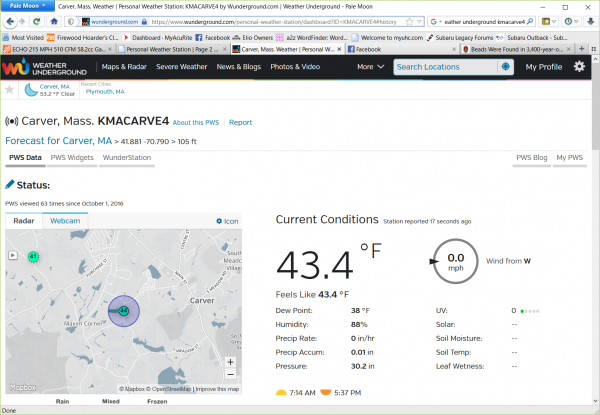Click the search magnifier in browser search box
This screenshot has height=415, width=600.
(530, 21)
